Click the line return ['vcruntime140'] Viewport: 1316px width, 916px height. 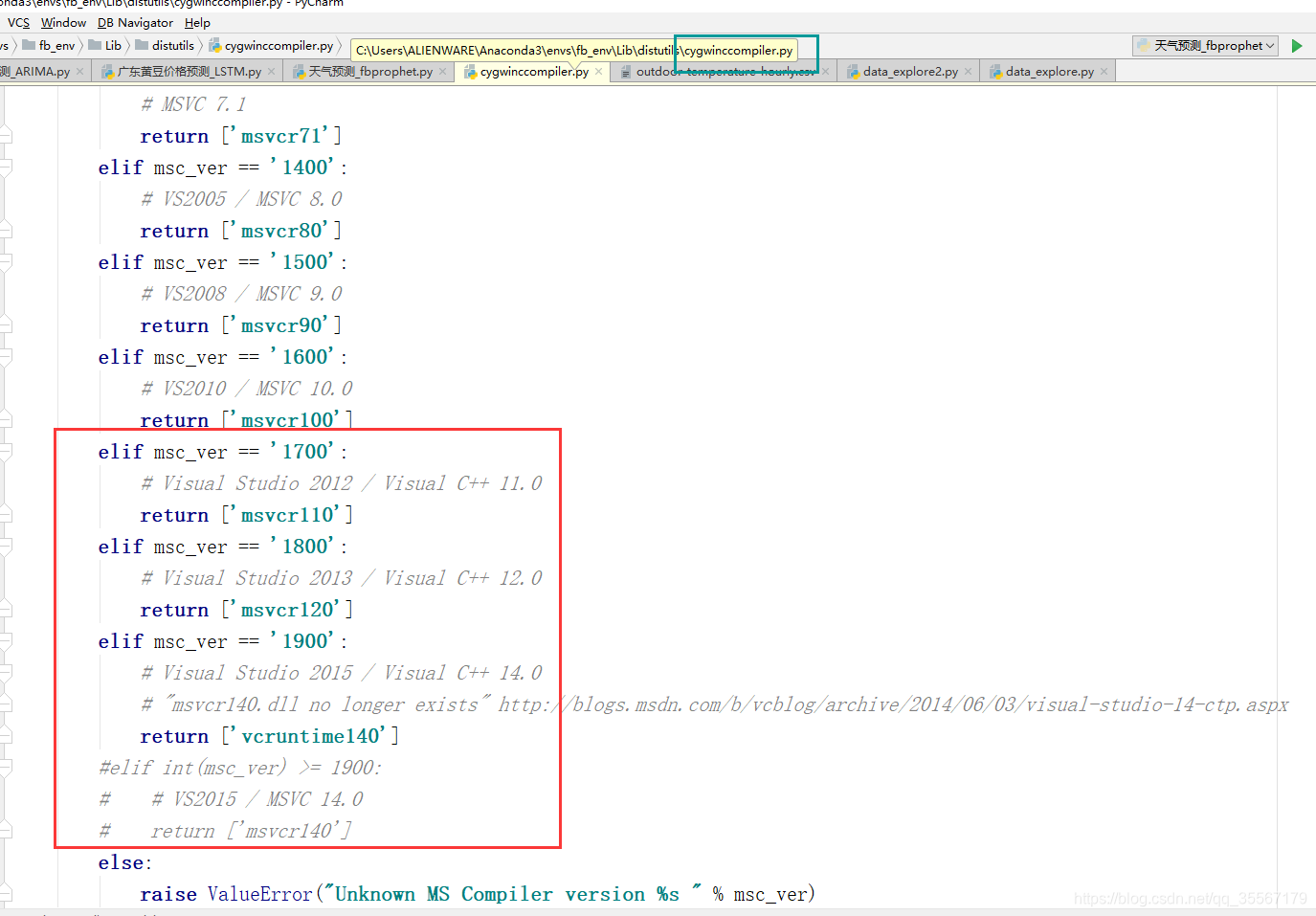point(270,736)
